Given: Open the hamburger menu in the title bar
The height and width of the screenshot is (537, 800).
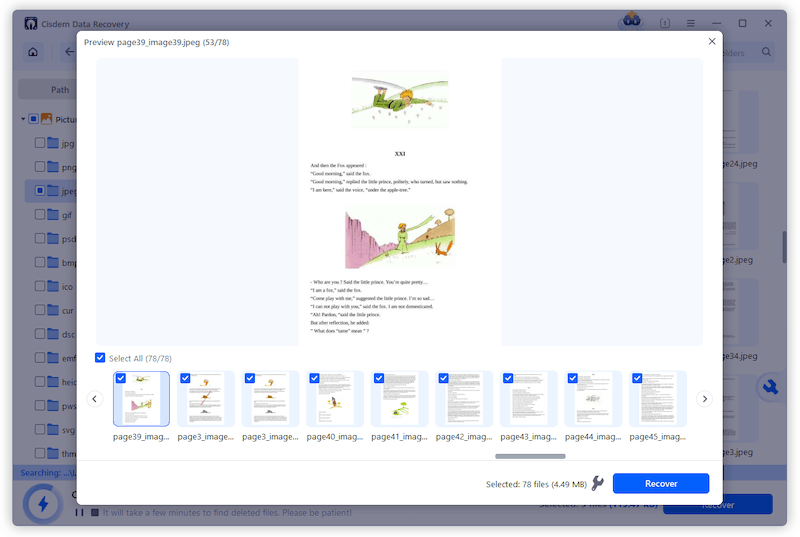Looking at the screenshot, I should click(690, 23).
